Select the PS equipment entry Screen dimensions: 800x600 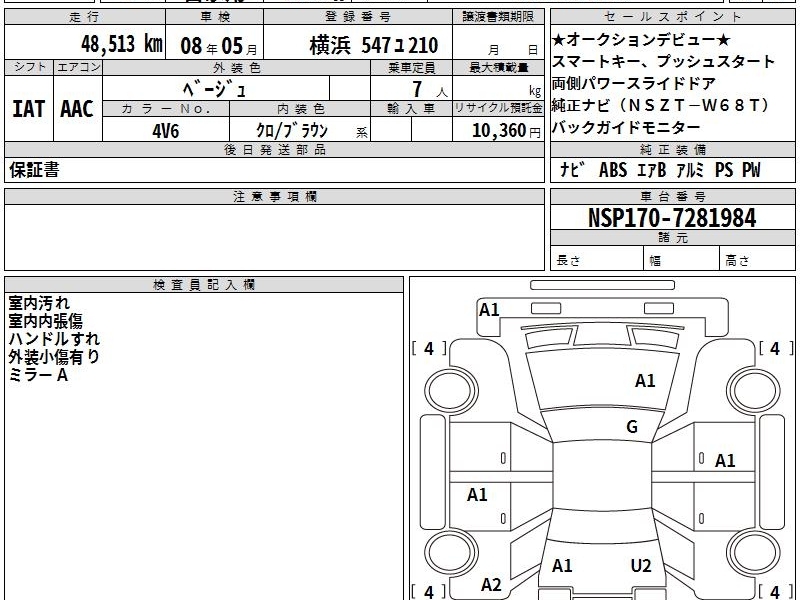point(724,169)
